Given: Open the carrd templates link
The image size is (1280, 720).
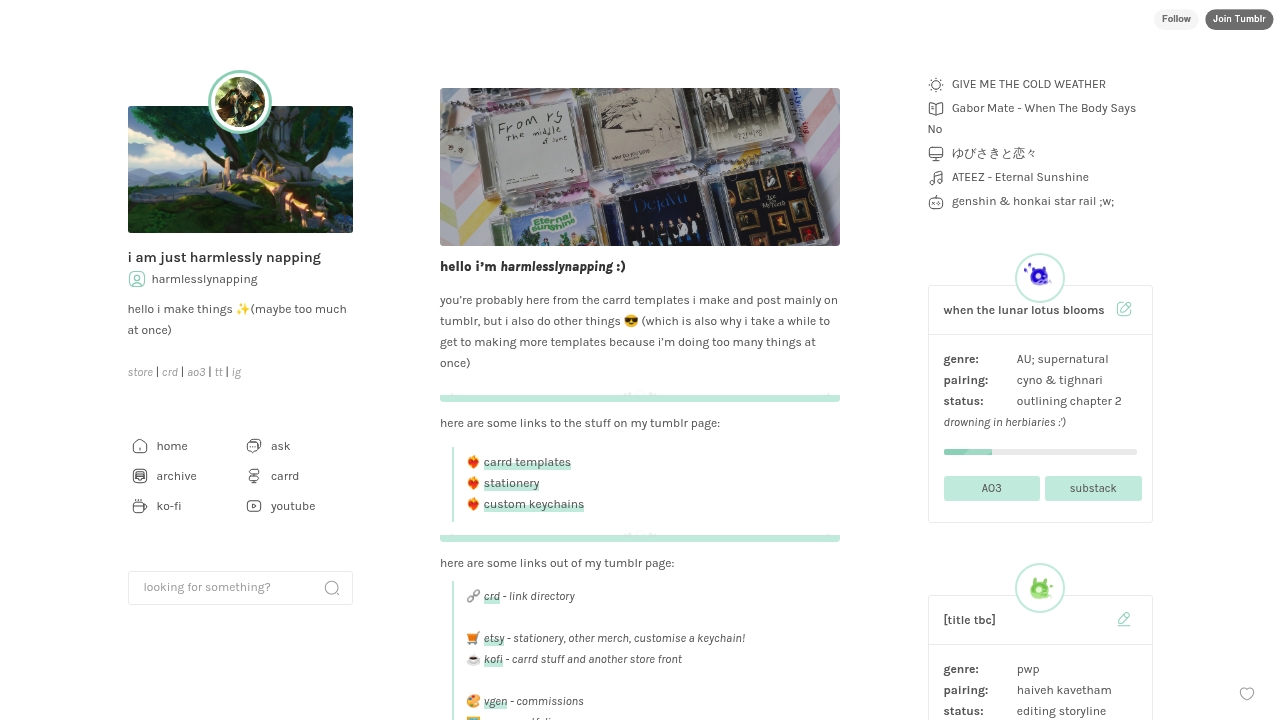Looking at the screenshot, I should [527, 462].
